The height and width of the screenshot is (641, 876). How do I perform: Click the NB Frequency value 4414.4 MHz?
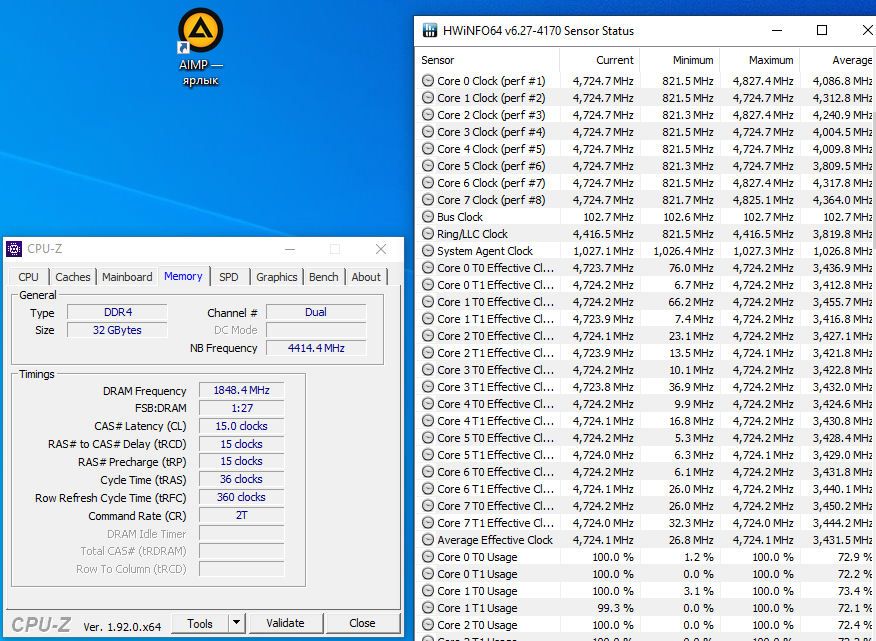tap(316, 348)
